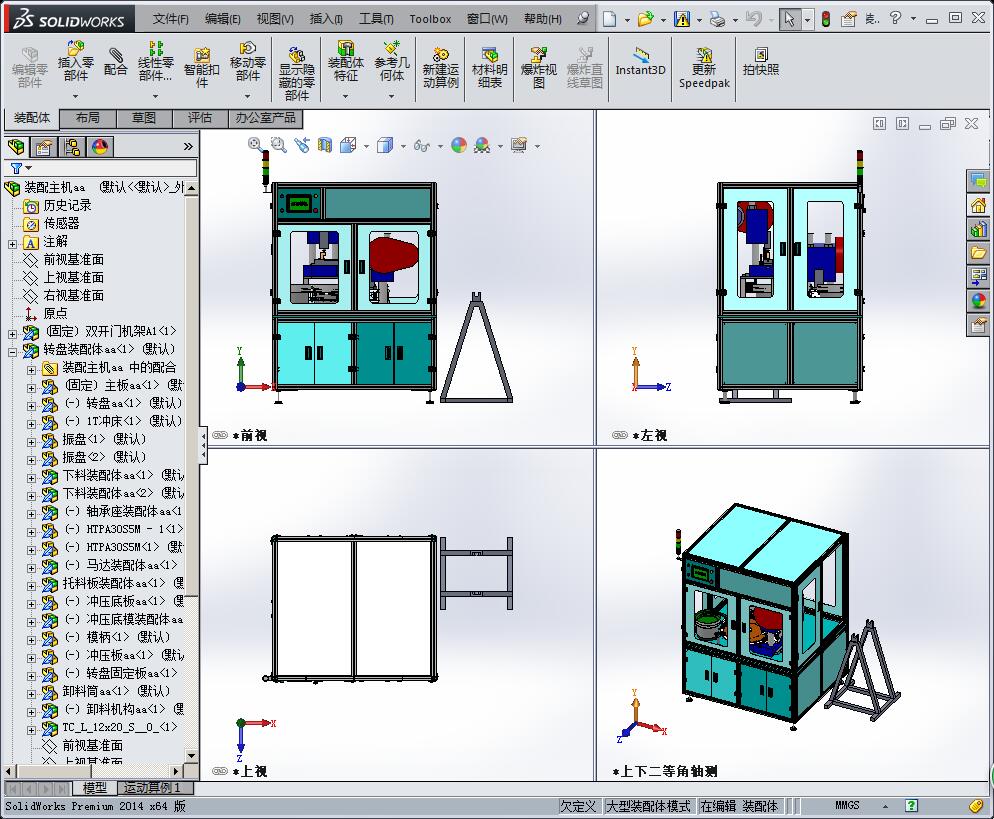Click the Smart Fasteners (智能扣件) icon
The height and width of the screenshot is (819, 994).
tap(202, 67)
